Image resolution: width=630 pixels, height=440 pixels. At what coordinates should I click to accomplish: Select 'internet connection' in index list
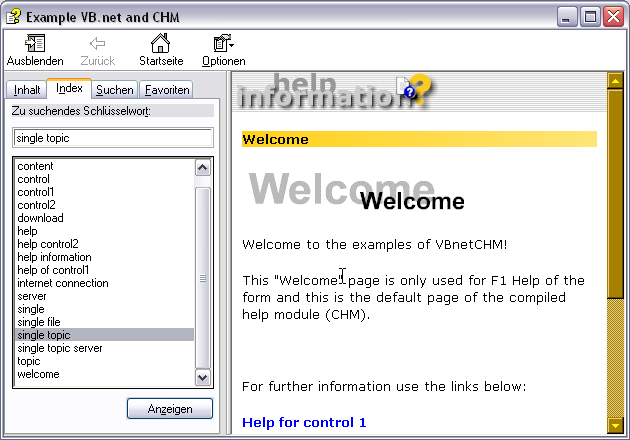(x=63, y=283)
